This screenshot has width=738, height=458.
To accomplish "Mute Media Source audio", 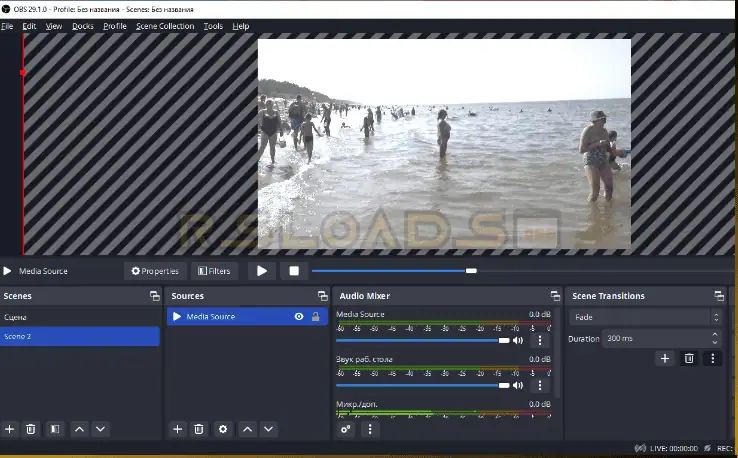I will point(518,340).
